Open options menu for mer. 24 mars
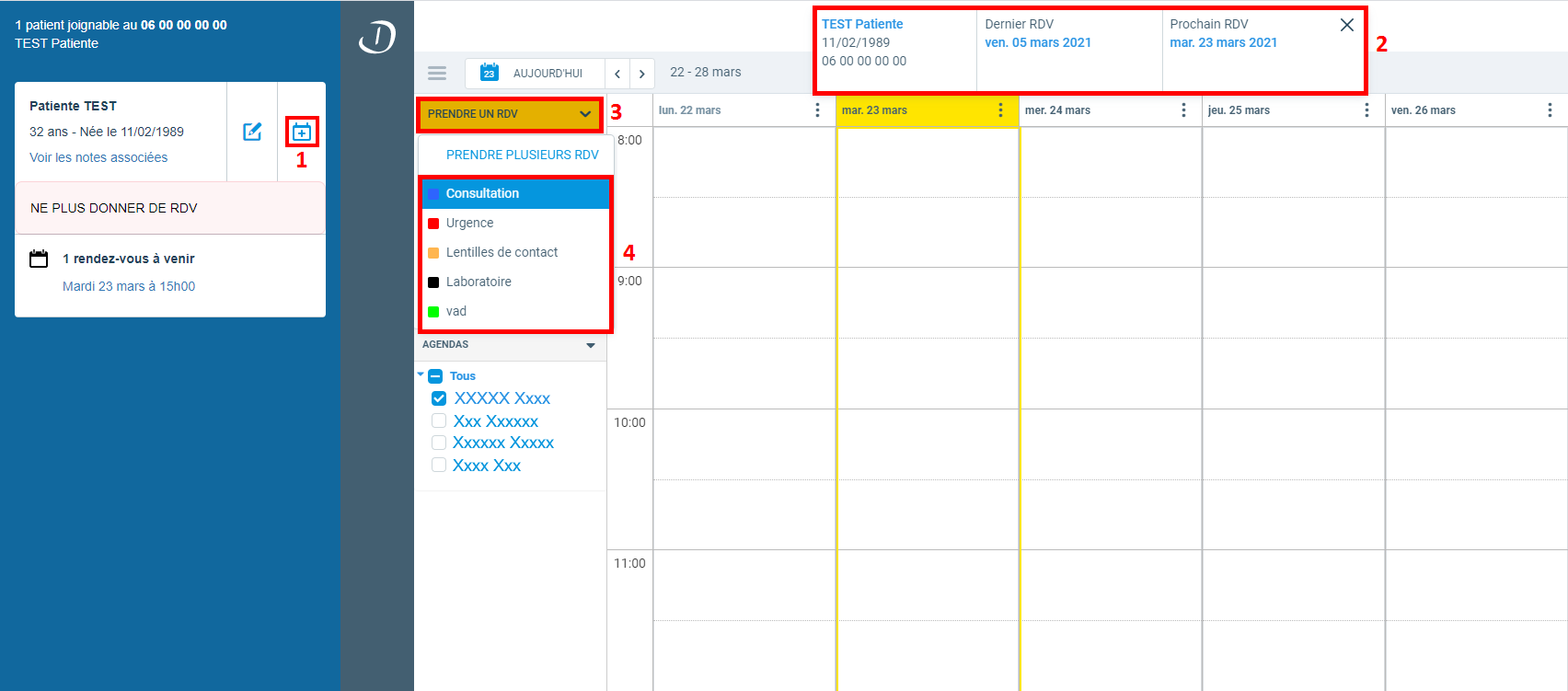This screenshot has height=691, width=1568. coord(1183,110)
